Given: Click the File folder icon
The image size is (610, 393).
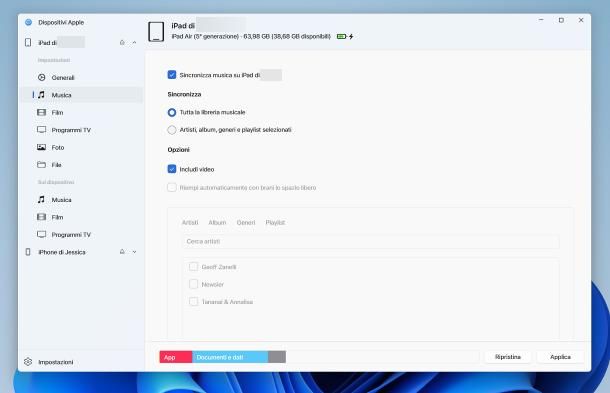Looking at the screenshot, I should pos(41,165).
